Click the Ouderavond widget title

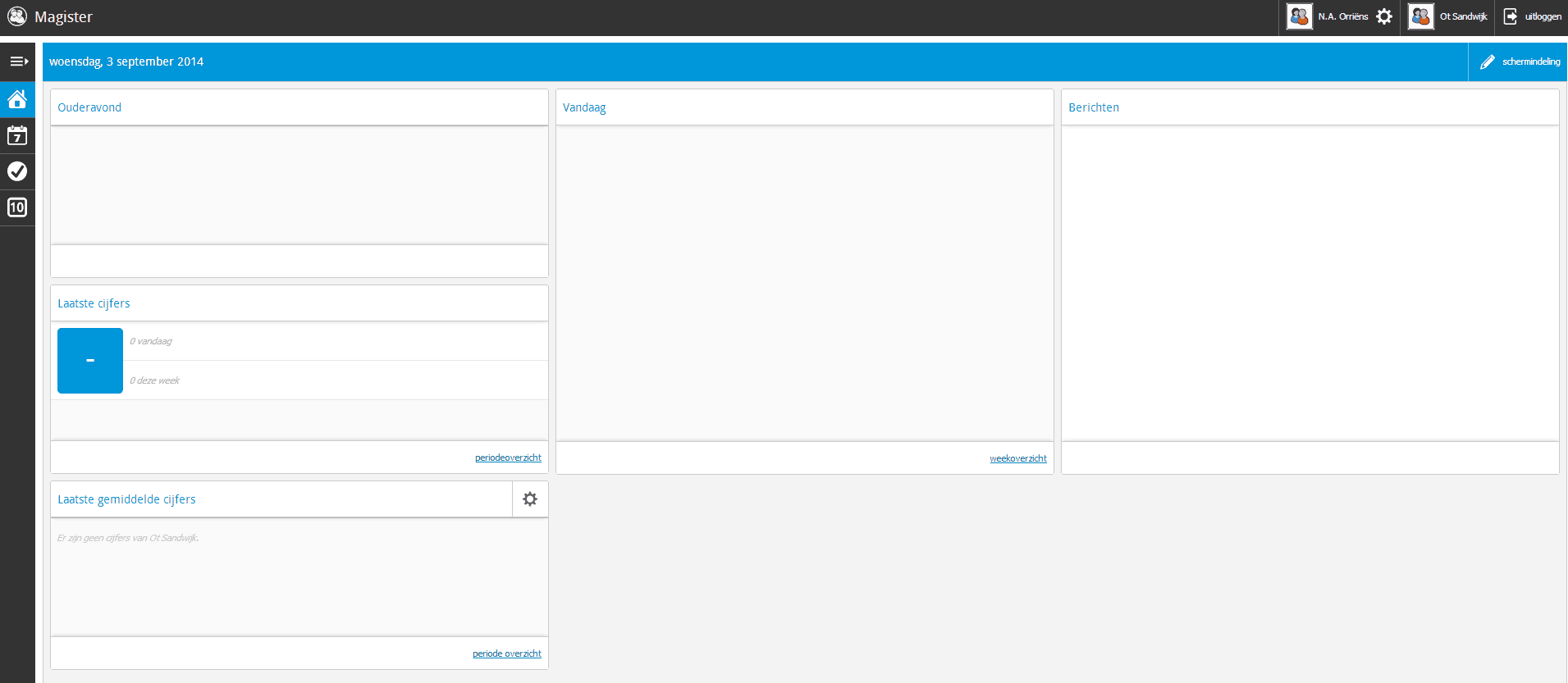point(89,107)
